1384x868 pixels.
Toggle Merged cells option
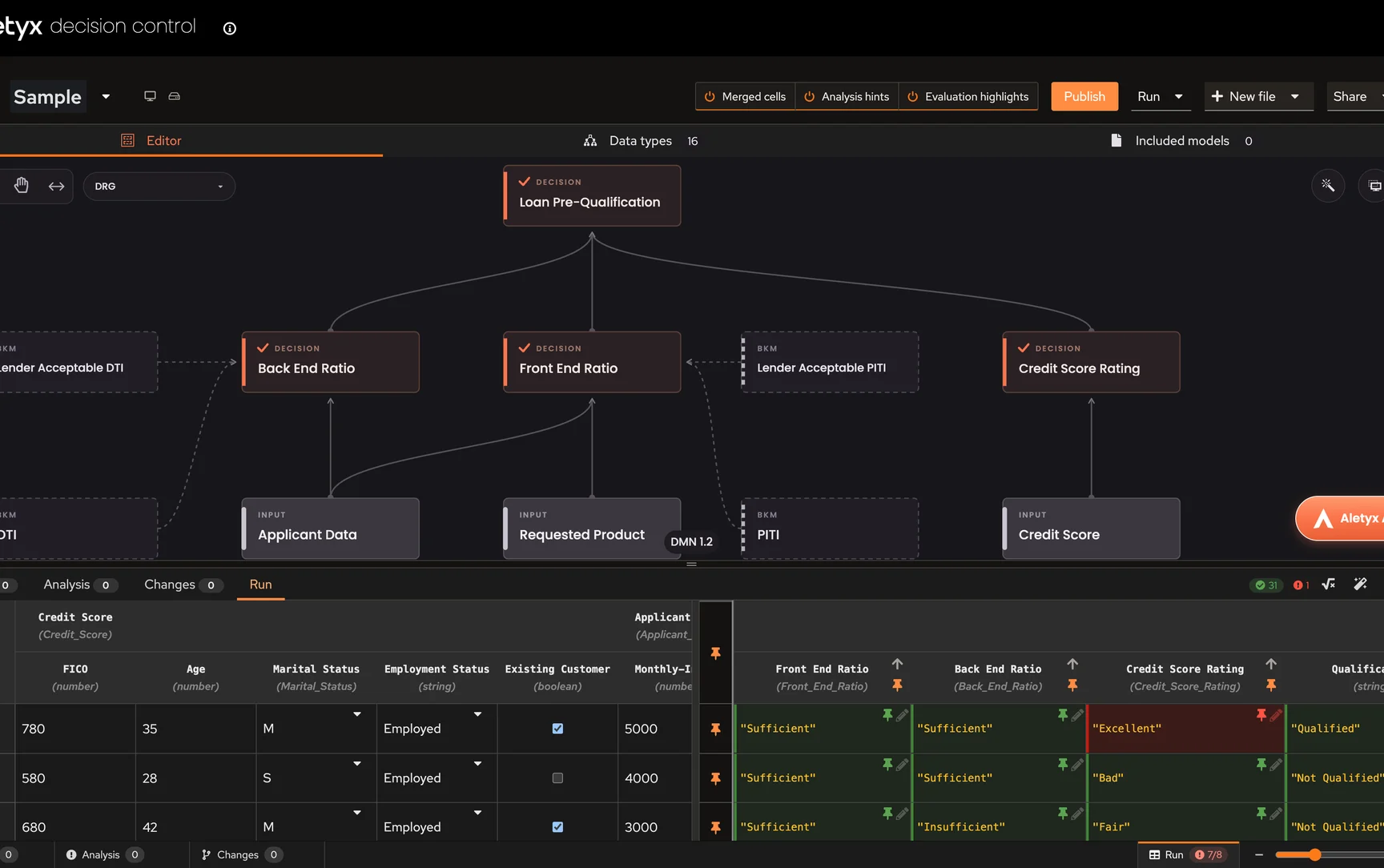(x=746, y=97)
